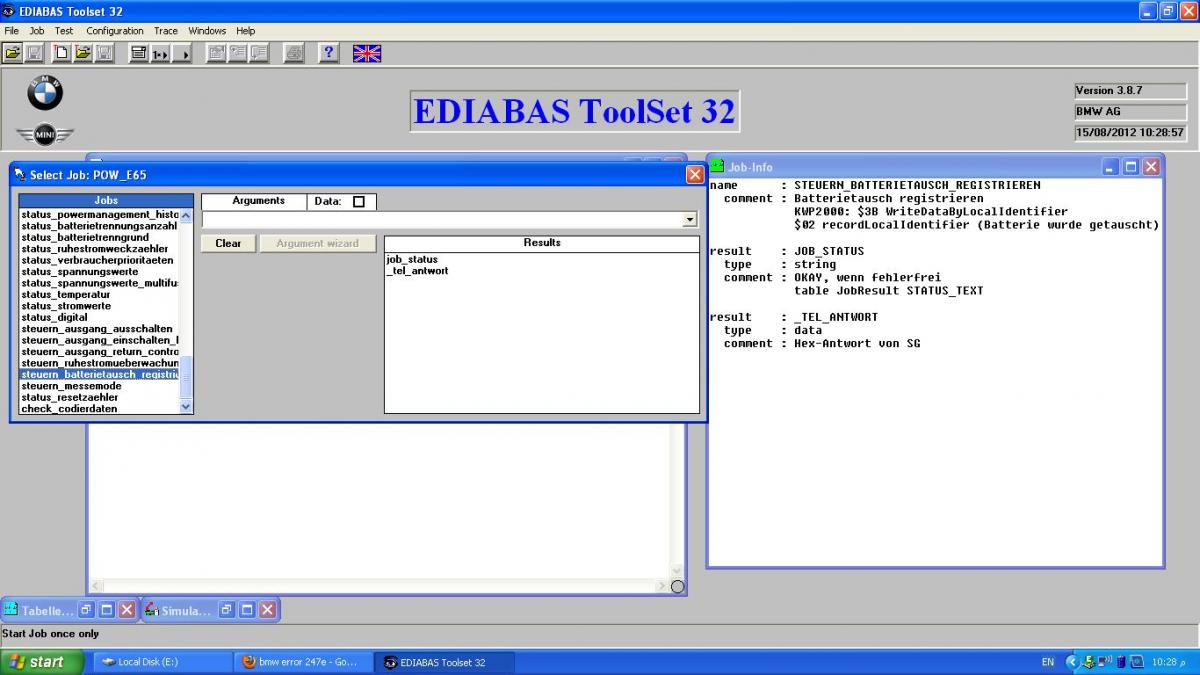
Task: Restore the minimized Tabelle window
Action: point(87,609)
